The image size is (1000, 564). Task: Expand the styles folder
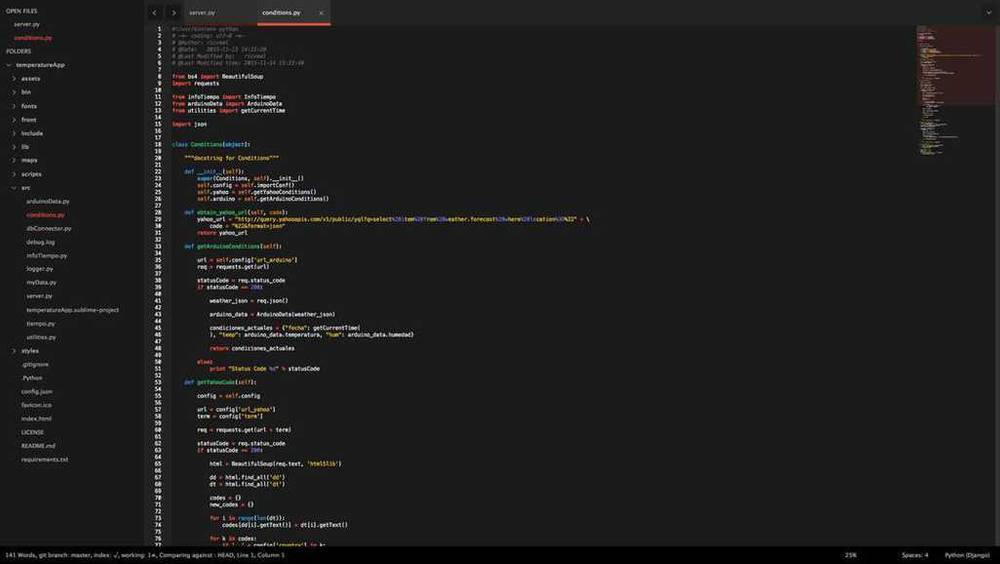[30, 351]
